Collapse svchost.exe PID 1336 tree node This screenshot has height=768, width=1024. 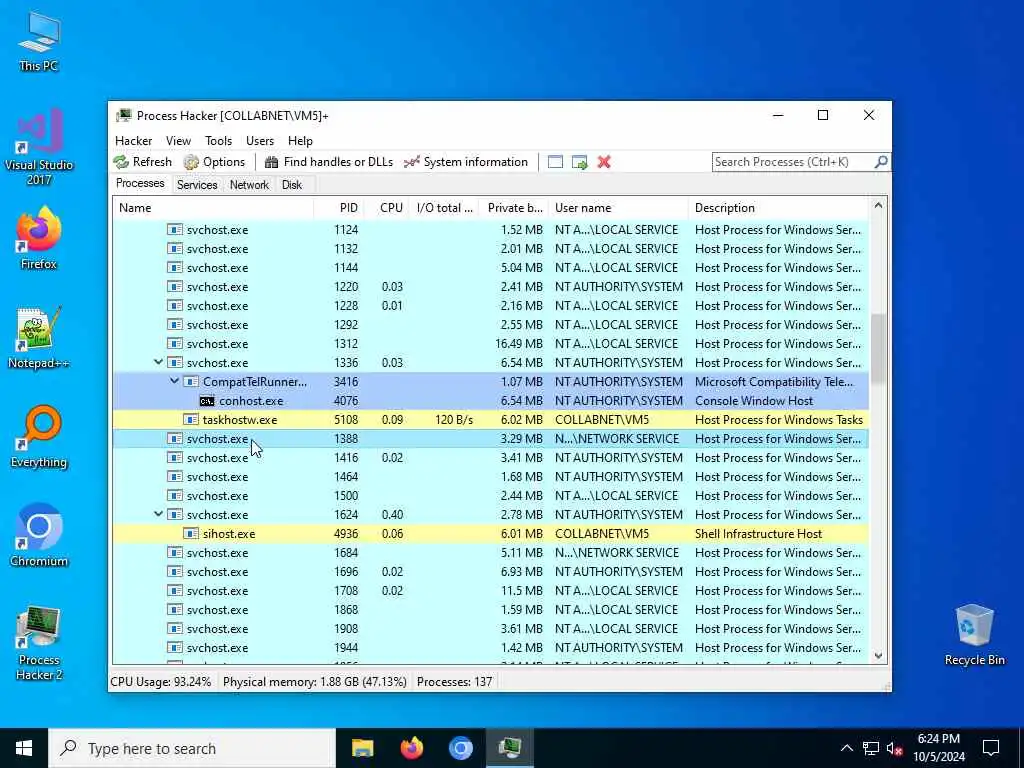point(158,362)
